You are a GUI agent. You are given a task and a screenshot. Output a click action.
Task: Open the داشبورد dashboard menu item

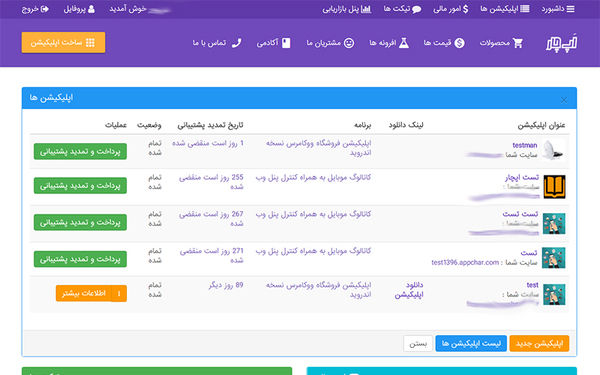click(558, 9)
